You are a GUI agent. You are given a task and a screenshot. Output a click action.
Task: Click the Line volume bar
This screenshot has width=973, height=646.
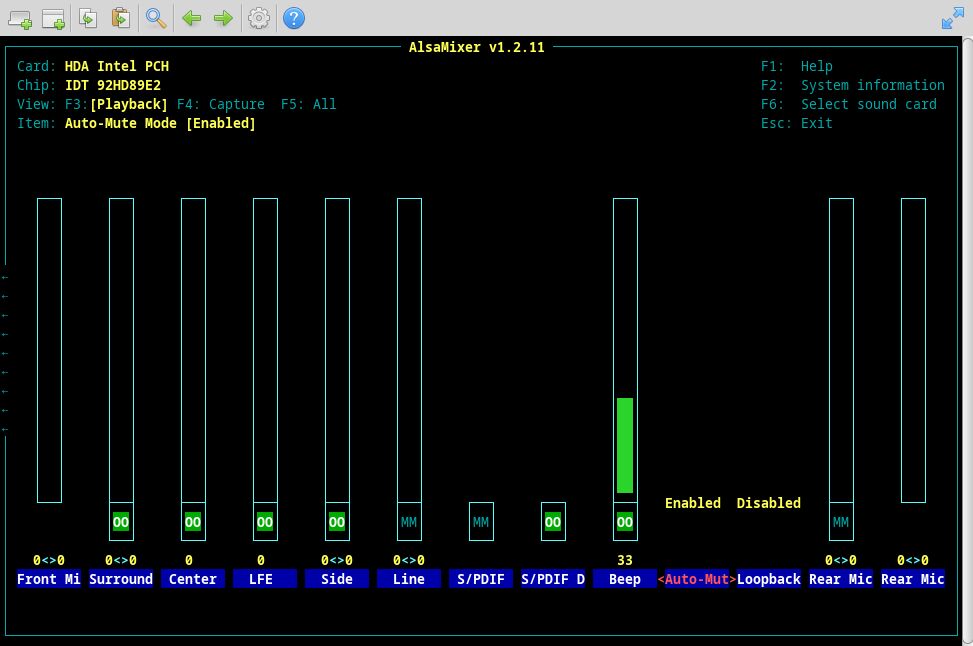click(409, 351)
